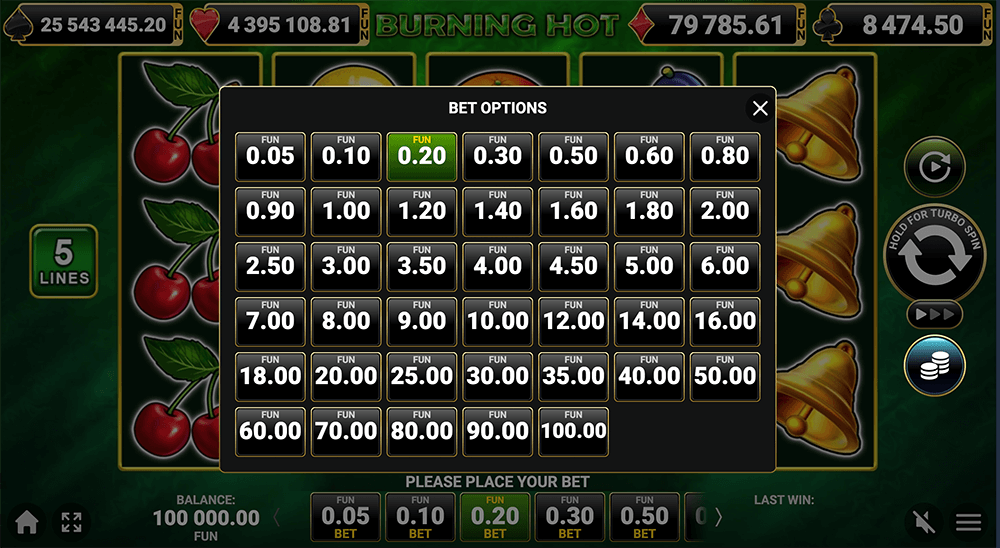
Task: Click the maximum 100.00 bet option
Action: point(573,432)
